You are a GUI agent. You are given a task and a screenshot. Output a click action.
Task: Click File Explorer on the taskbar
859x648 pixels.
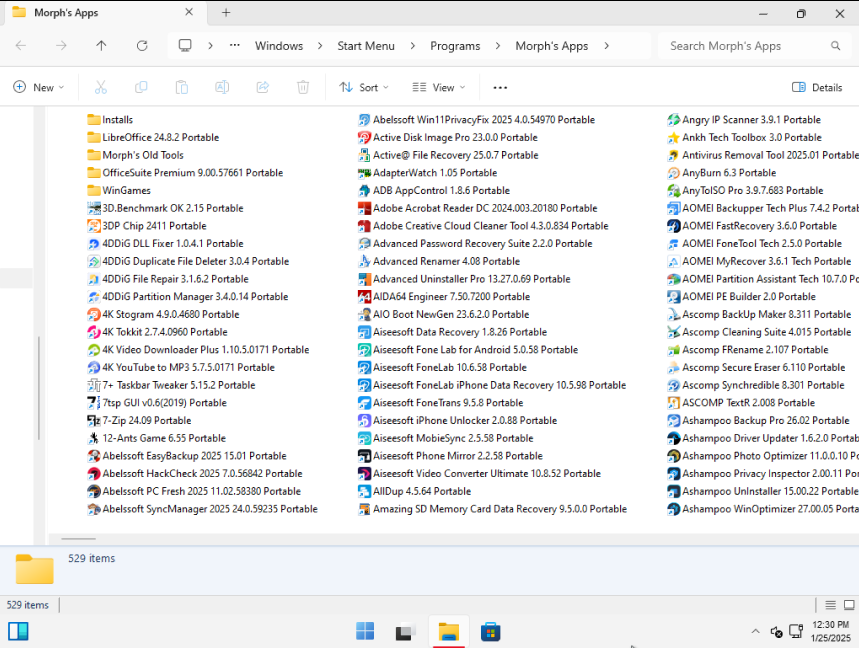[449, 632]
